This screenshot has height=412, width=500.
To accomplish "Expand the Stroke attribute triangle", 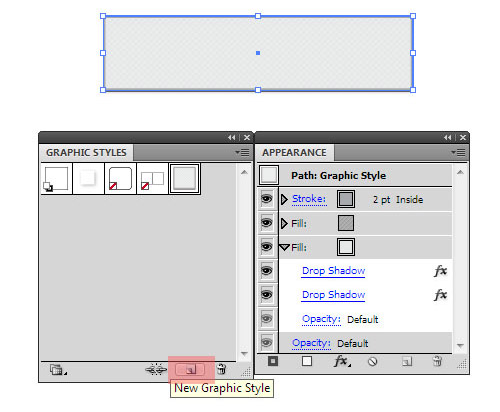I will (284, 199).
